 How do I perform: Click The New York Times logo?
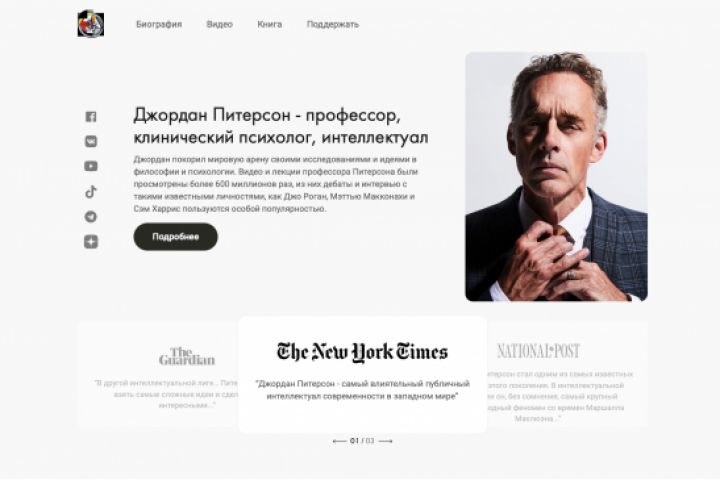point(362,352)
